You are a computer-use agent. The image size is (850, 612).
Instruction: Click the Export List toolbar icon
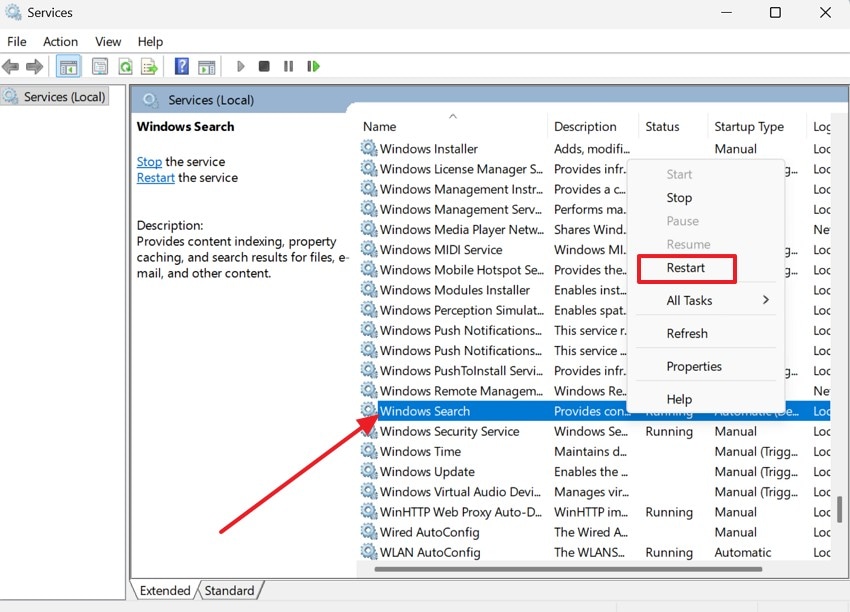coord(150,66)
